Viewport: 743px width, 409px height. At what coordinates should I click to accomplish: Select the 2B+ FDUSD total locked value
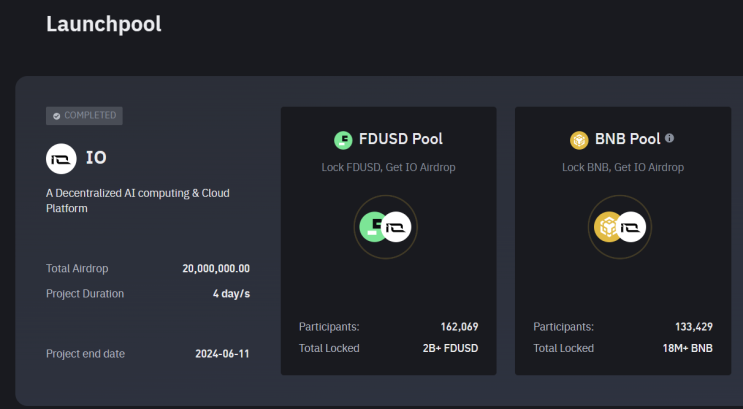[x=450, y=348]
